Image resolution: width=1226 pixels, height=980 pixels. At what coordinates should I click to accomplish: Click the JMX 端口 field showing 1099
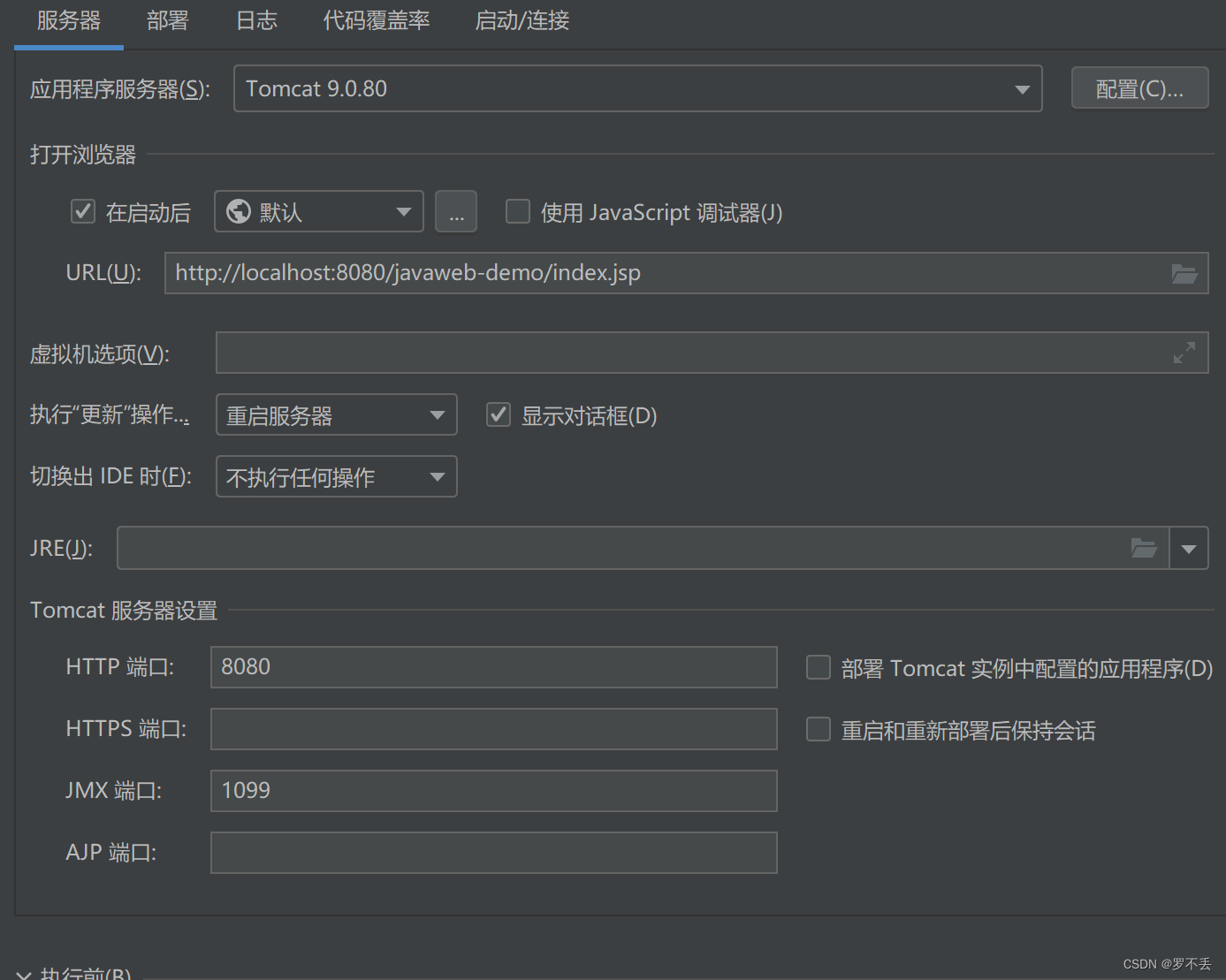pyautogui.click(x=494, y=791)
